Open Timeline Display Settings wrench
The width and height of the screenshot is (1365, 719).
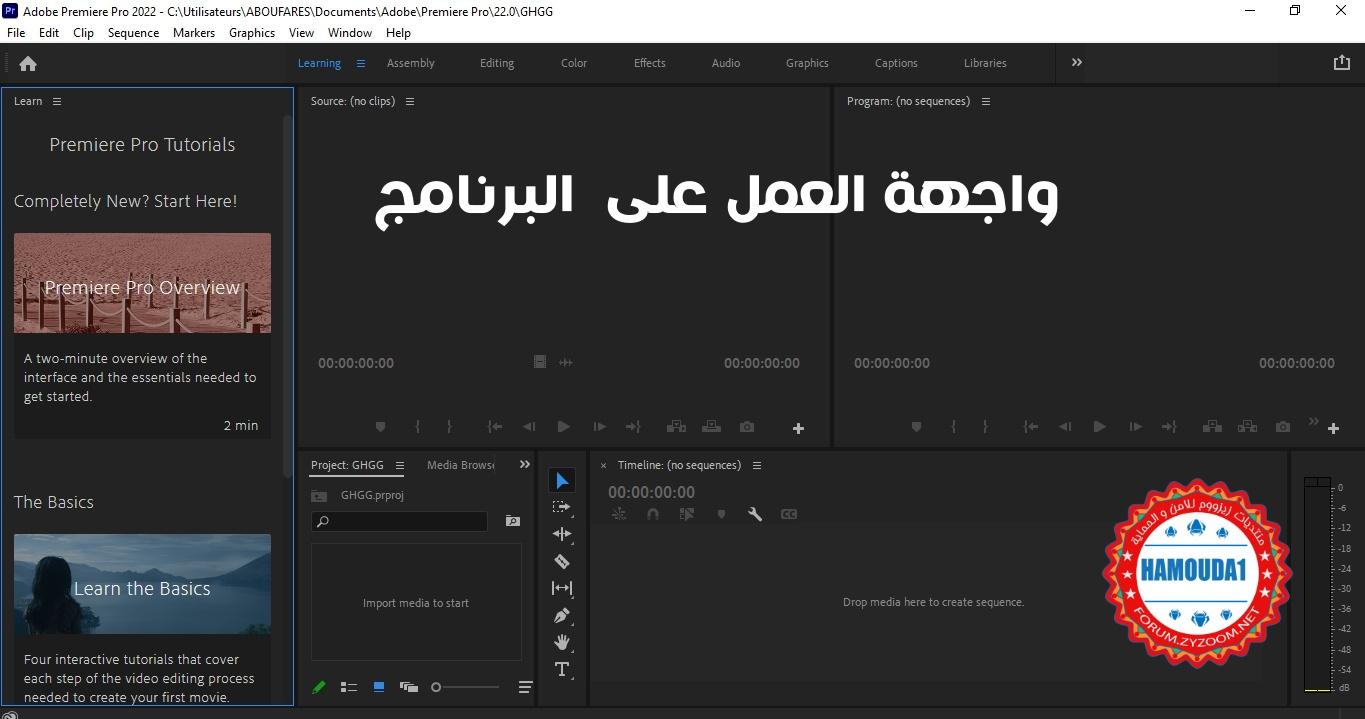[755, 514]
